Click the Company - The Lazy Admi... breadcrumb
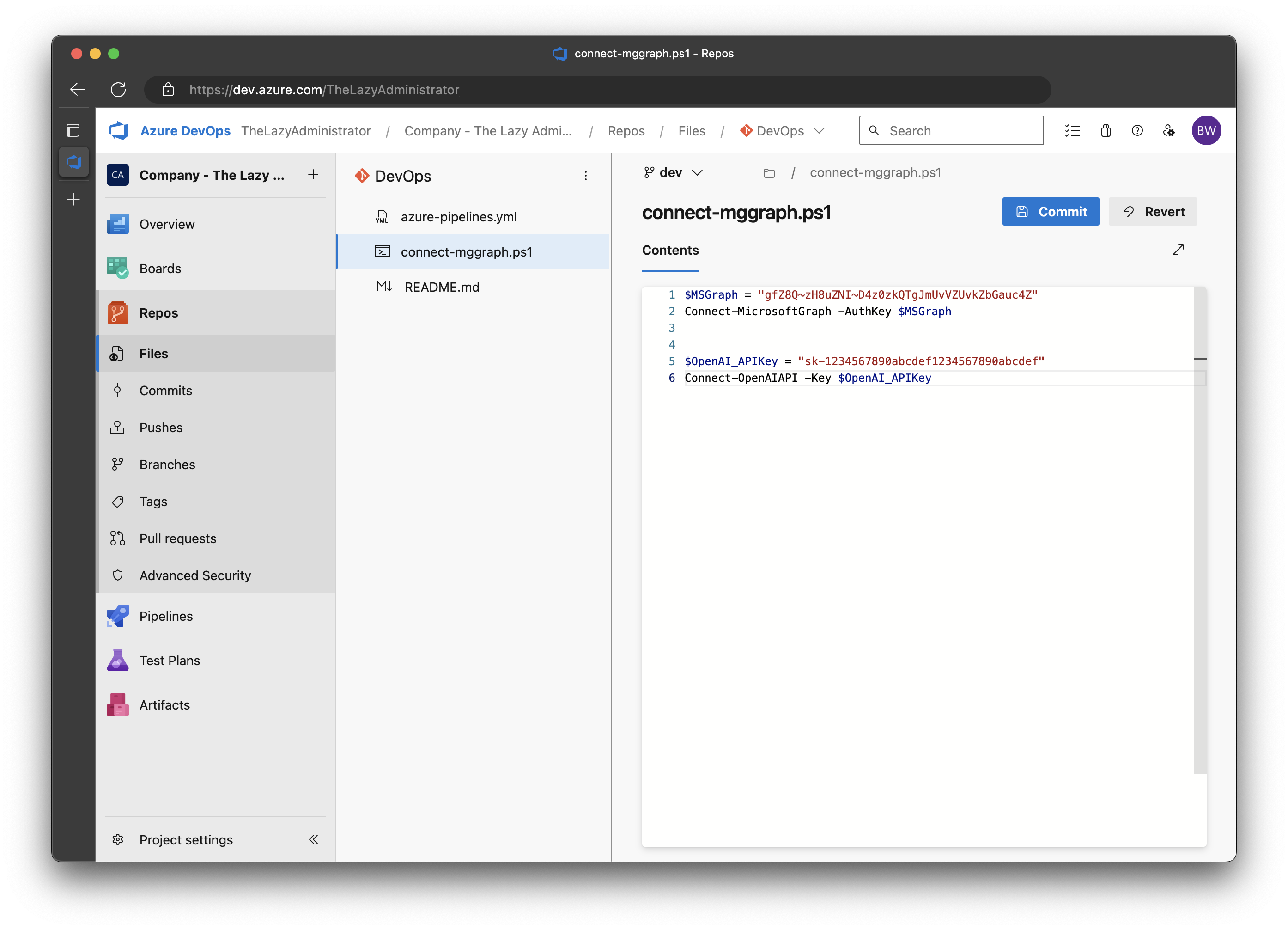 (x=488, y=131)
